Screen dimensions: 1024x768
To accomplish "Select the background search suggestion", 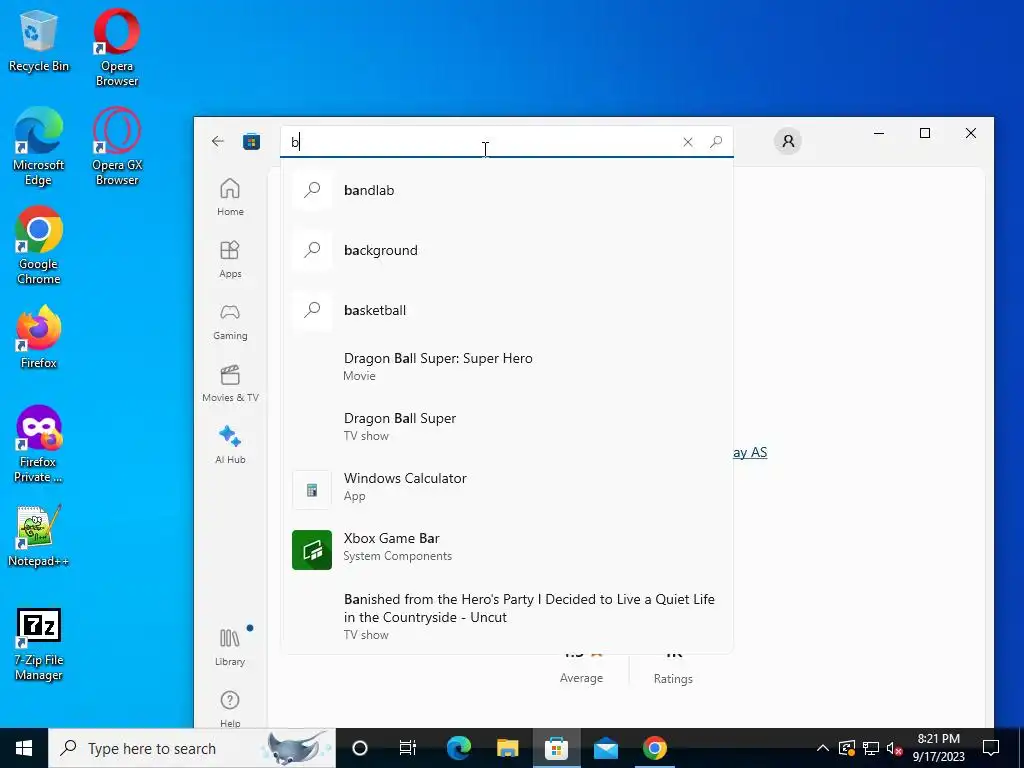I will [x=507, y=250].
